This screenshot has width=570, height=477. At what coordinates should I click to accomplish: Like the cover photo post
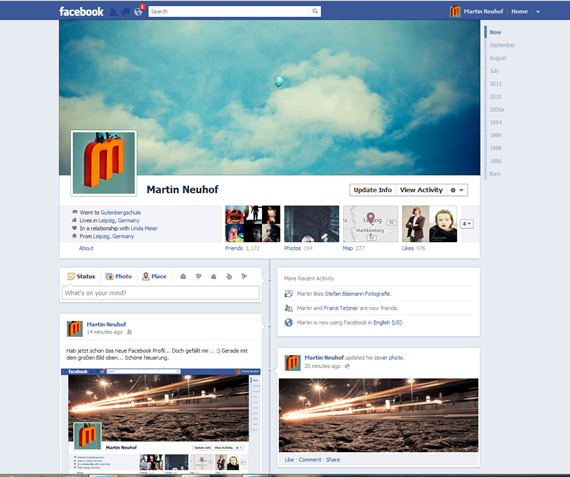tap(289, 460)
